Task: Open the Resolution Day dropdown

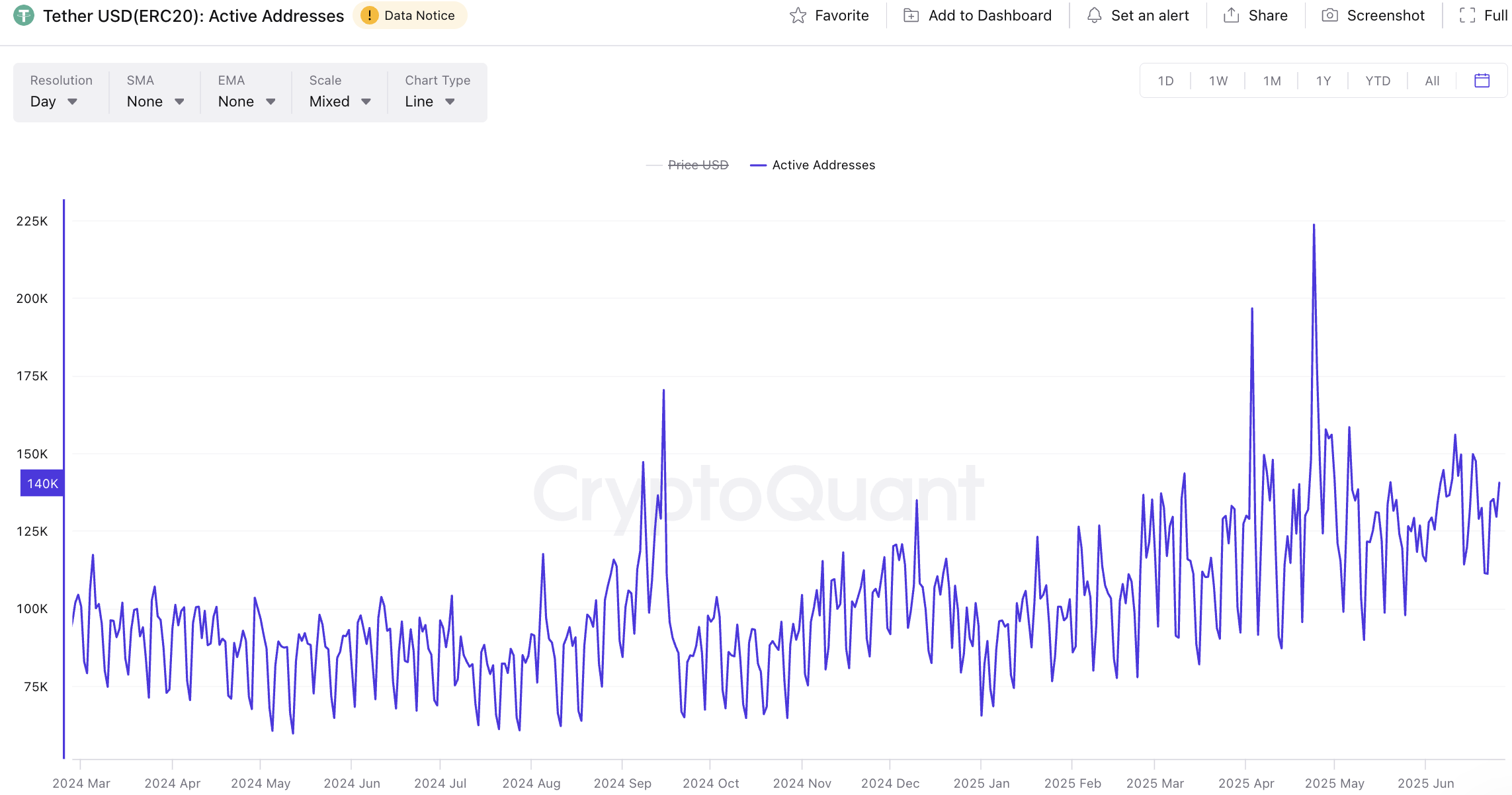Action: coord(54,102)
